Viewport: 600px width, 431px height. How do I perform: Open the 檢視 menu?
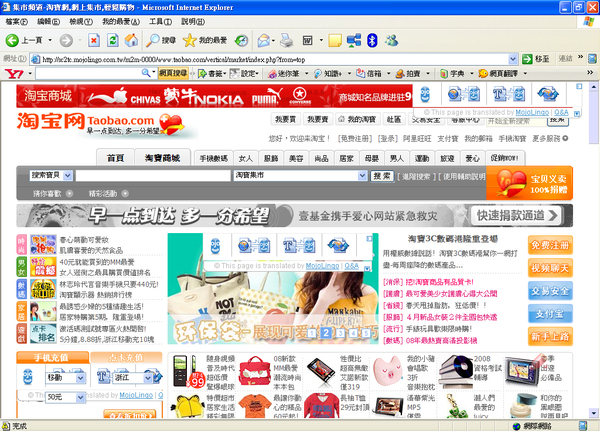pyautogui.click(x=81, y=22)
